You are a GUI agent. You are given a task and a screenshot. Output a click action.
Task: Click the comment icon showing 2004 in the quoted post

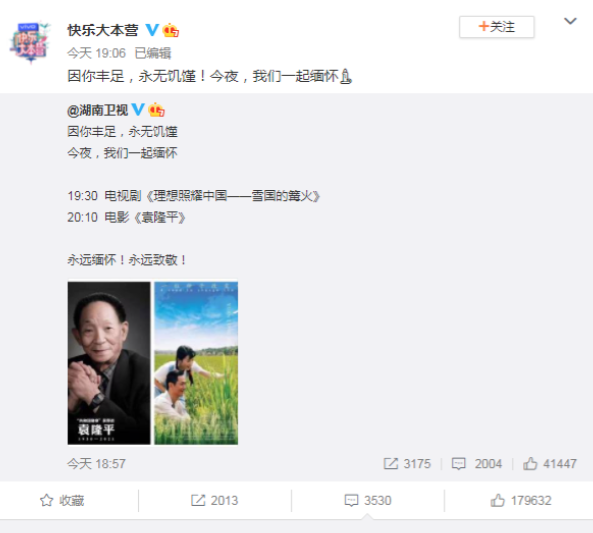click(x=458, y=463)
